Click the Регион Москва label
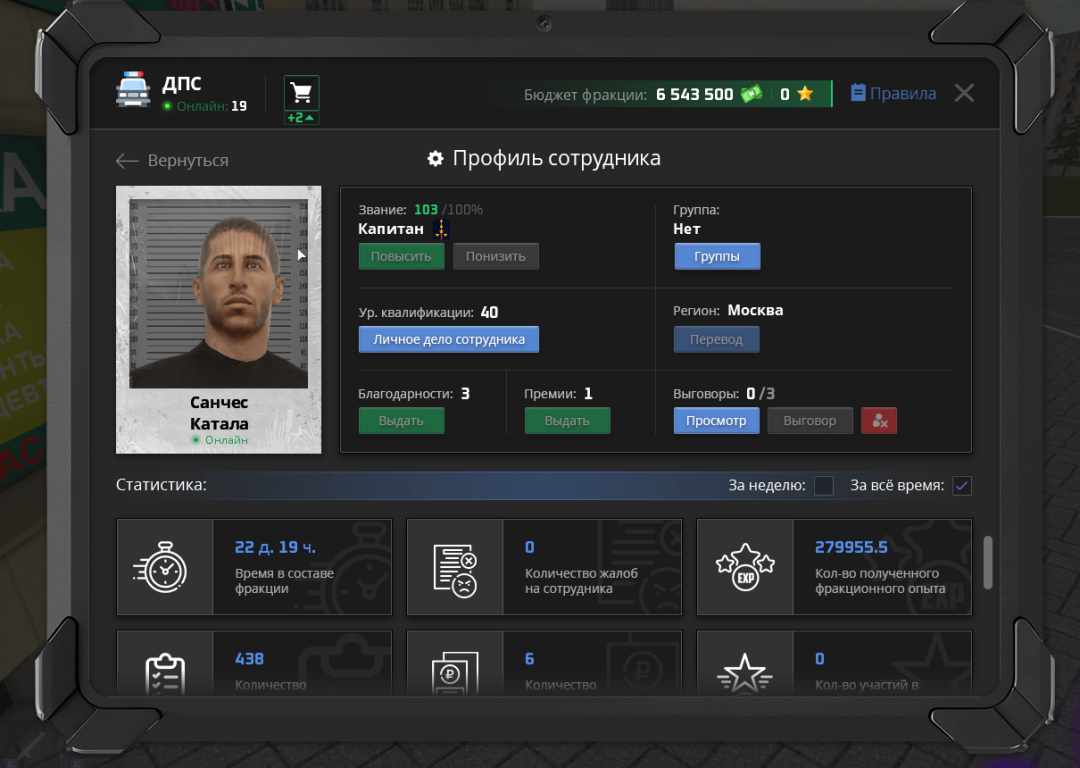The width and height of the screenshot is (1080, 768). pyautogui.click(x=728, y=311)
